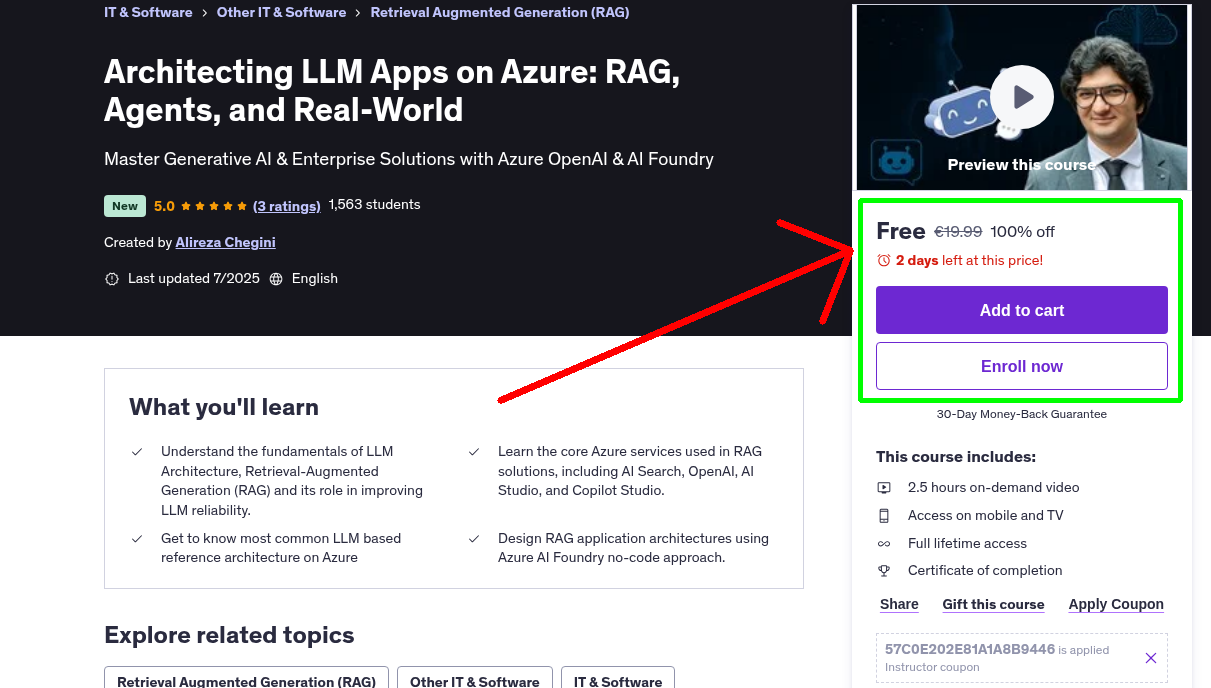The width and height of the screenshot is (1211, 688).
Task: Click the Enroll now button
Action: tap(1022, 366)
